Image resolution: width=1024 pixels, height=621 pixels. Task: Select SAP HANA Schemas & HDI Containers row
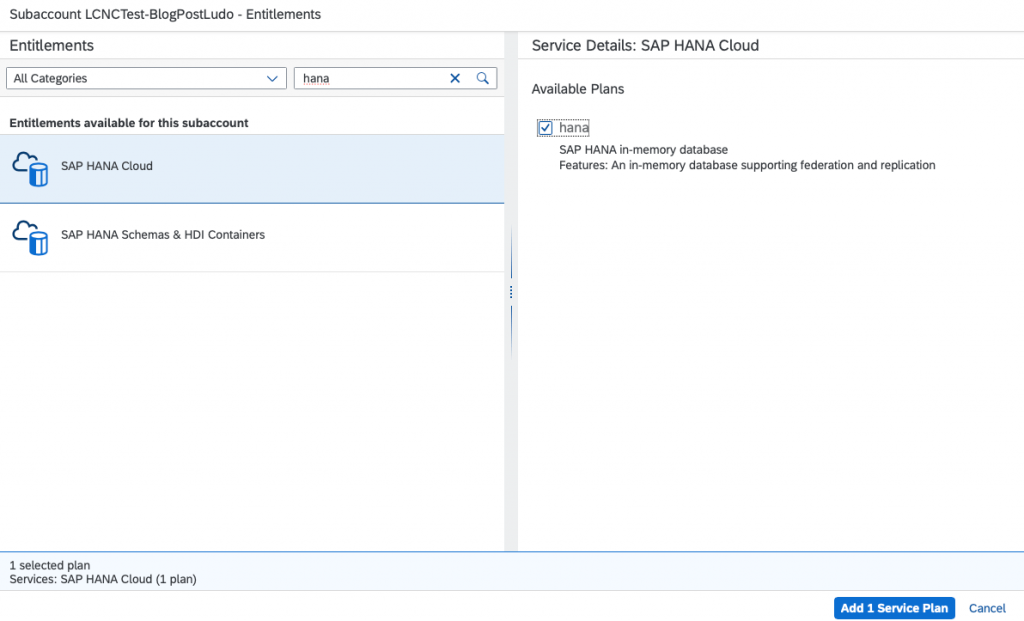[x=252, y=238]
